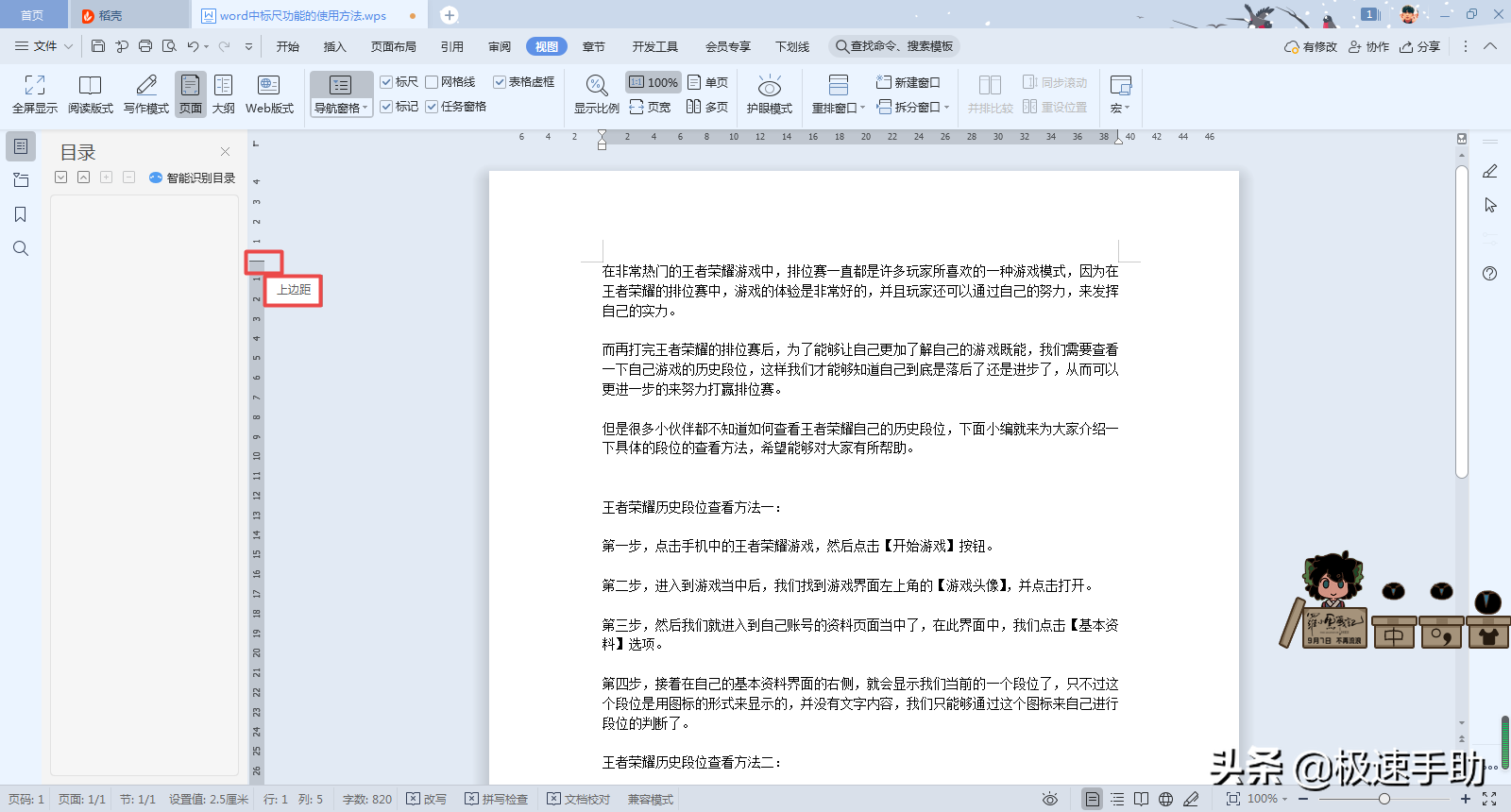Select the page view (页面) button
This screenshot has width=1511, height=812.
coord(191,94)
